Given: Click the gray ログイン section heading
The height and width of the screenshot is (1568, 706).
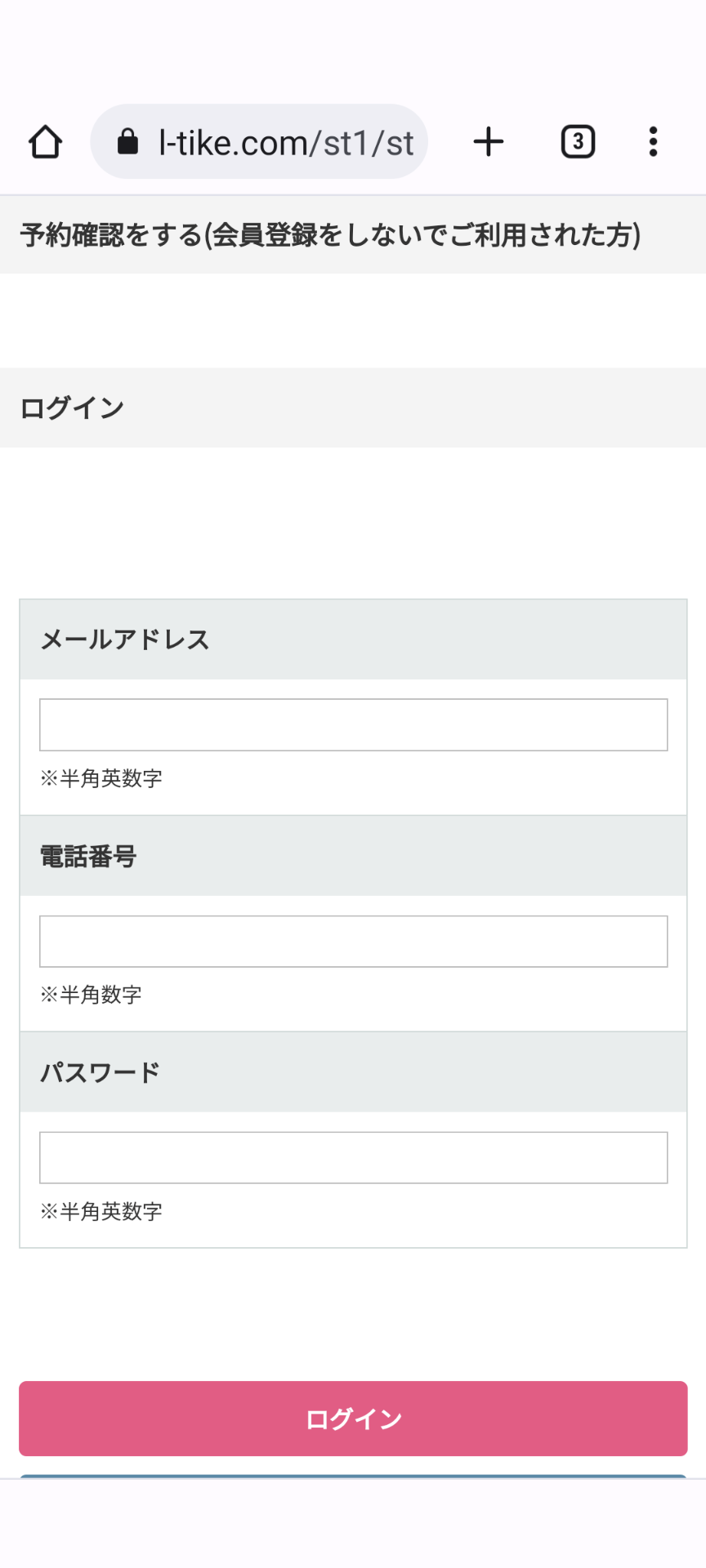Looking at the screenshot, I should [x=353, y=408].
